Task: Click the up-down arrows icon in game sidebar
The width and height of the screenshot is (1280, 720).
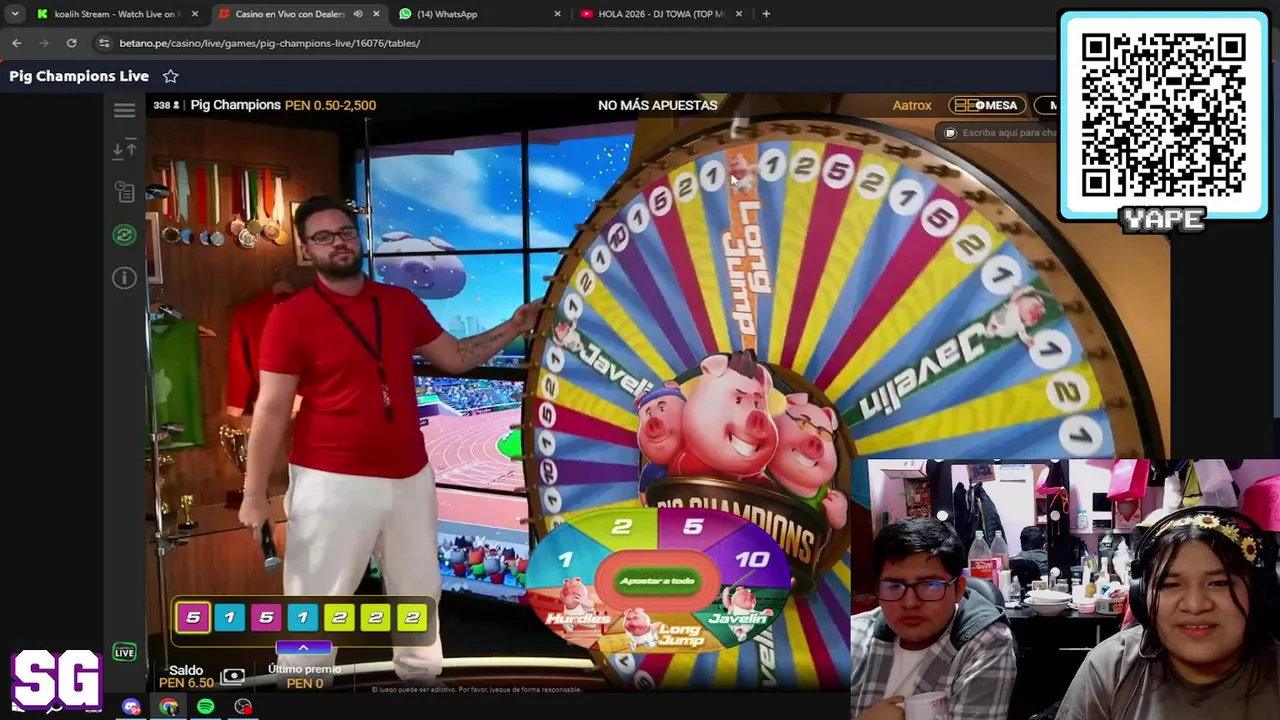Action: coord(124,150)
